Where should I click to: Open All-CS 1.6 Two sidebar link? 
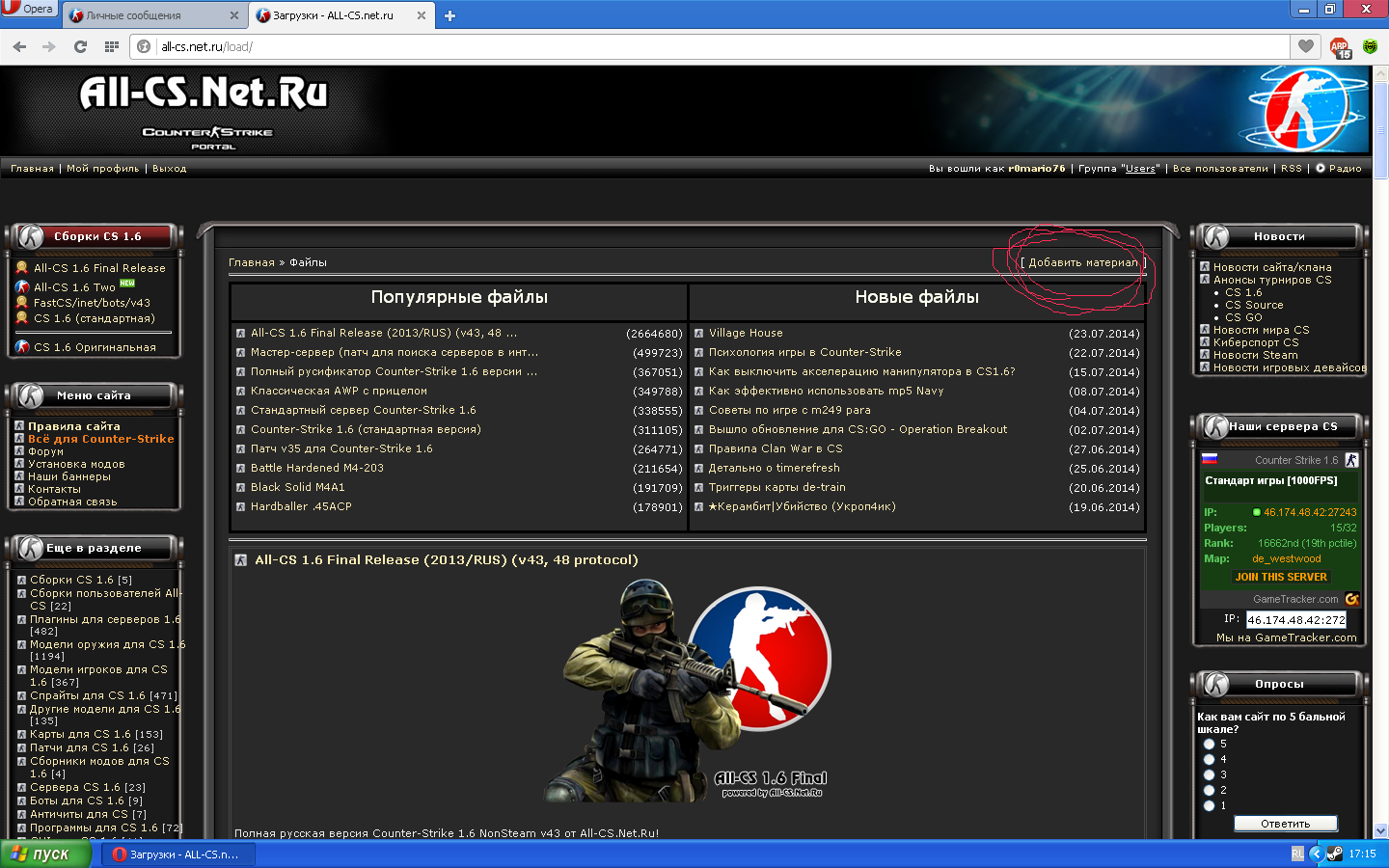tap(74, 287)
